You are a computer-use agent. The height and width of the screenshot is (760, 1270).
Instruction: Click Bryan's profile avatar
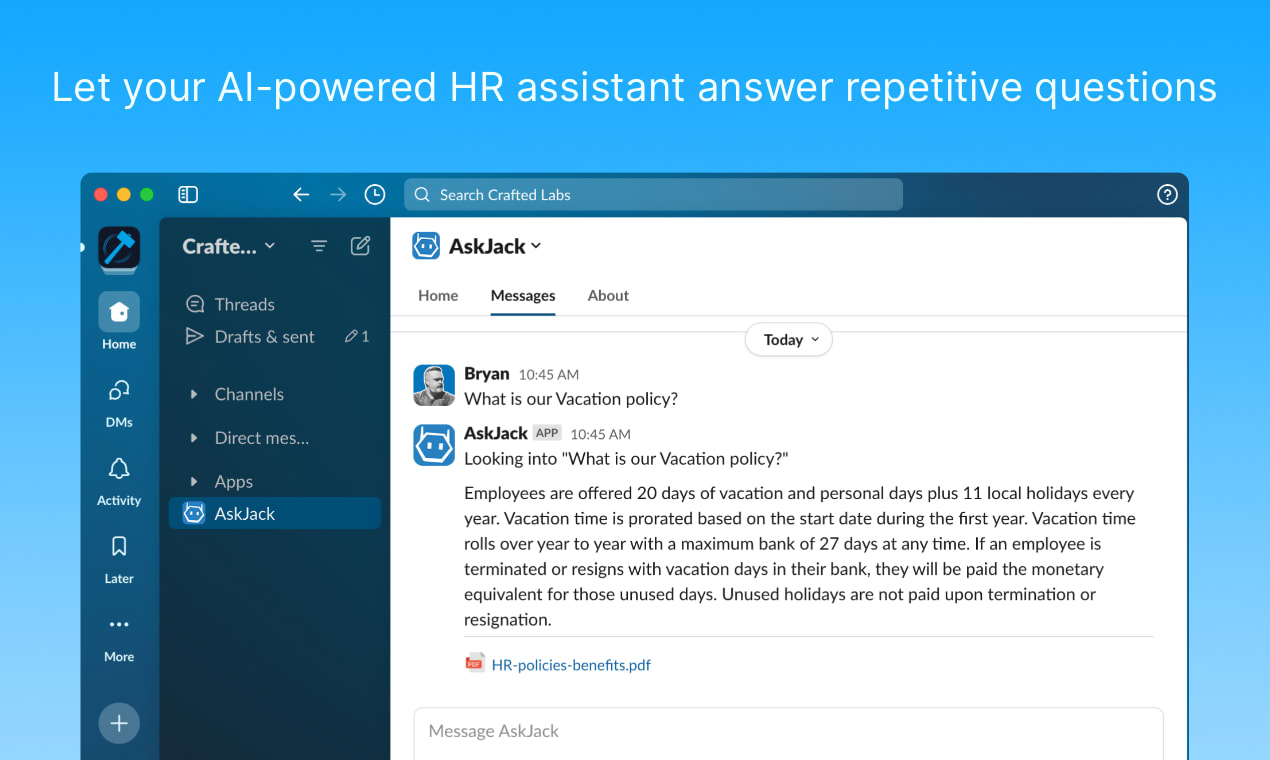point(434,385)
